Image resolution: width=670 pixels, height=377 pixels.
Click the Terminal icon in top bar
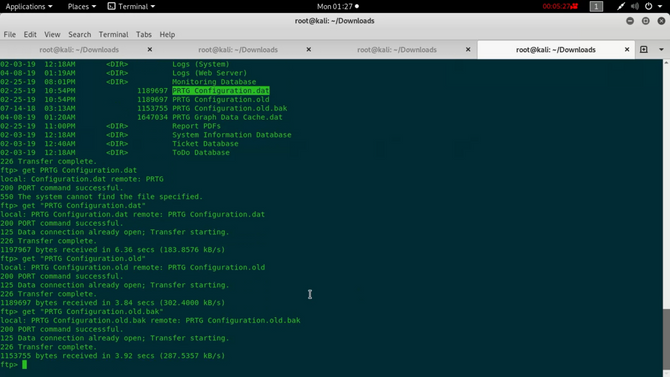tap(112, 6)
